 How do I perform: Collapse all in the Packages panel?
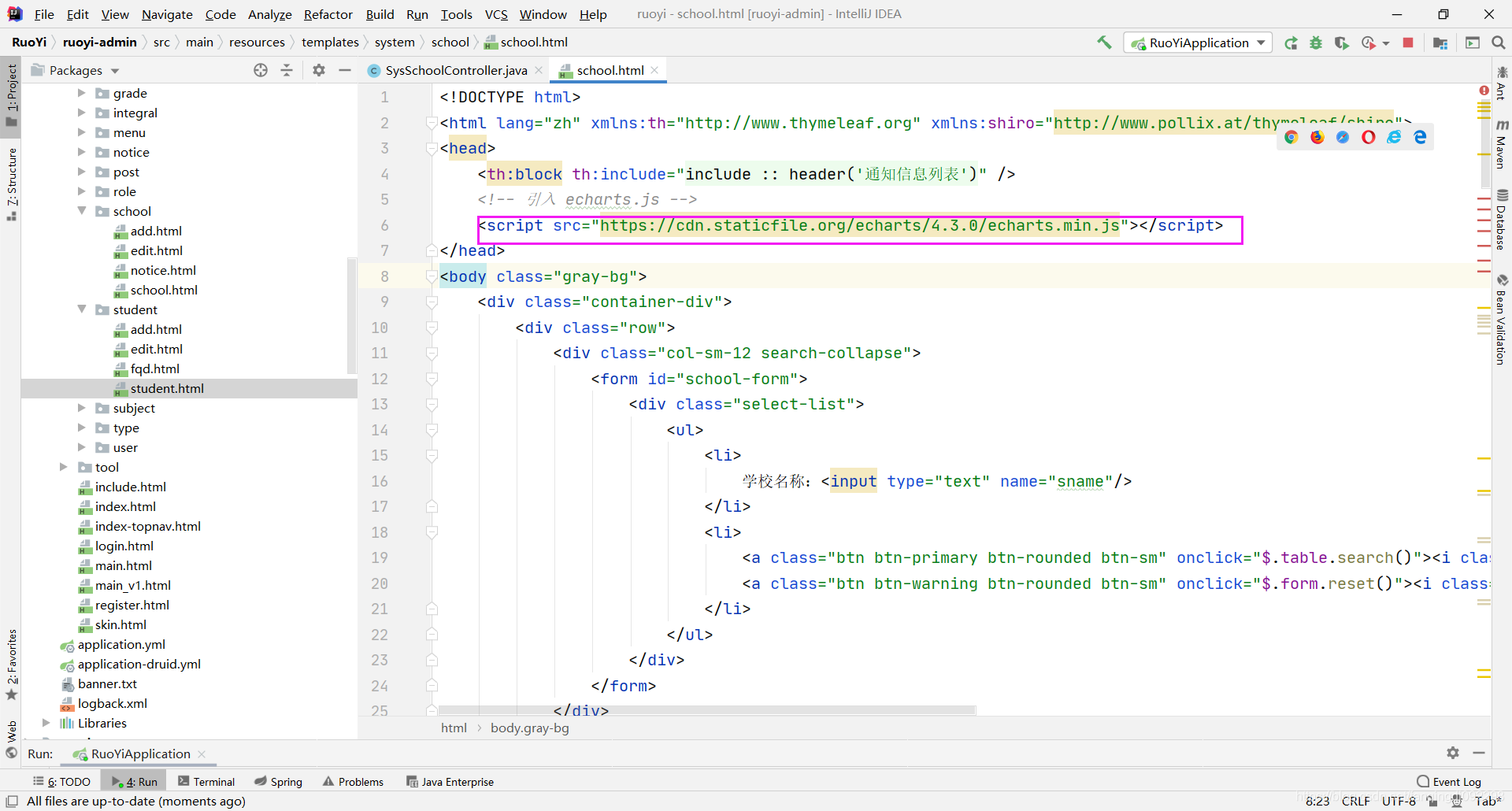pos(287,70)
